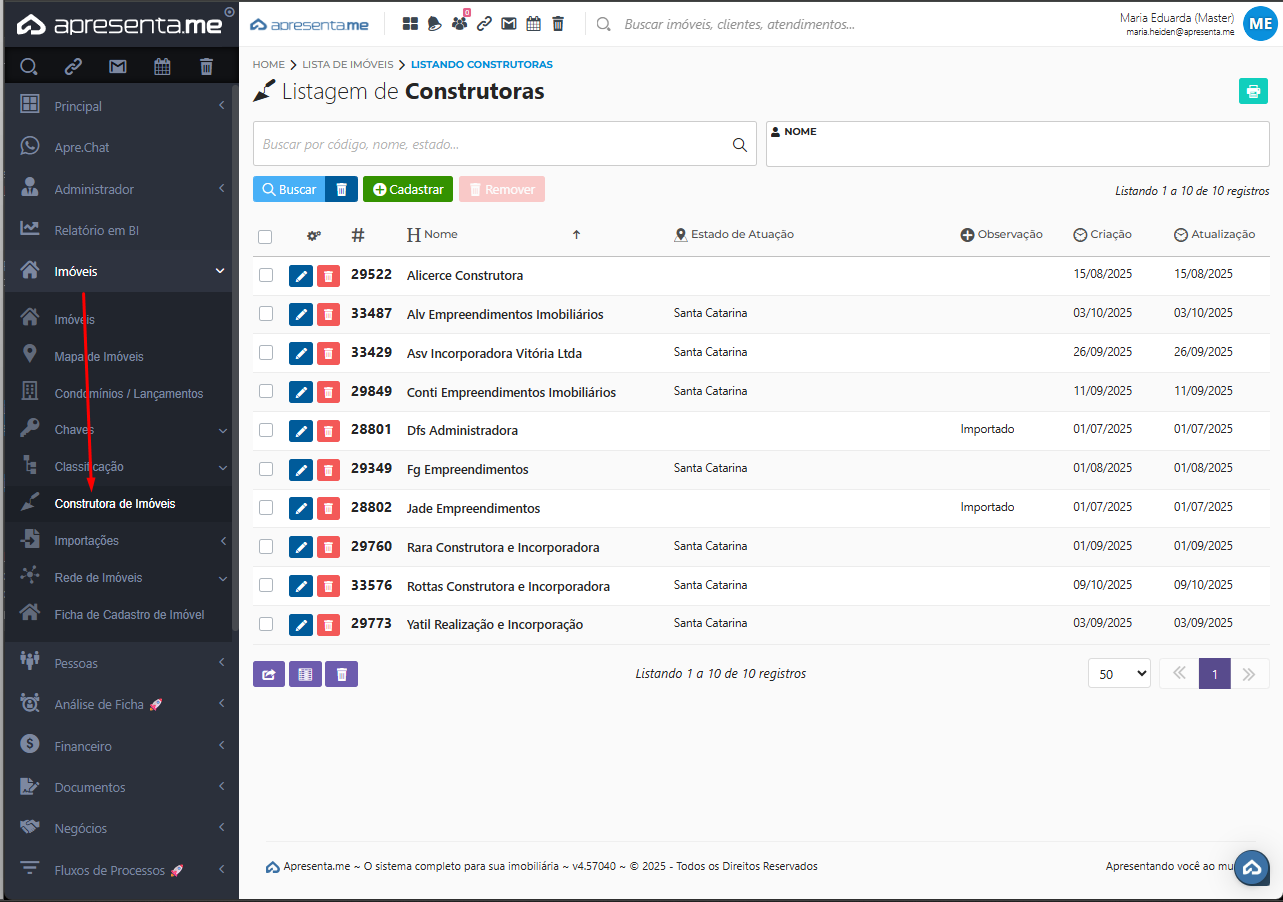Open the mail icon in top toolbar
The height and width of the screenshot is (902, 1283).
(509, 24)
